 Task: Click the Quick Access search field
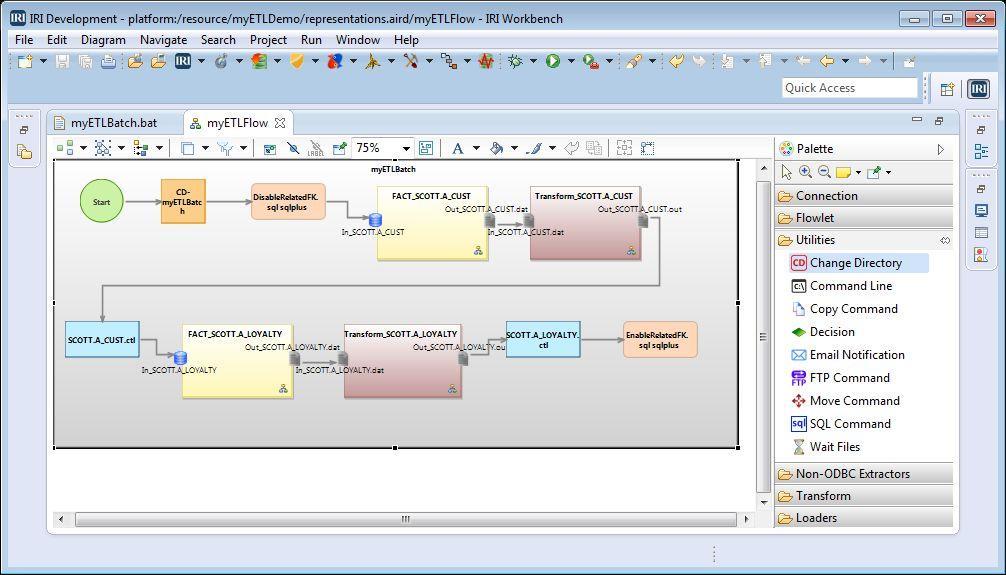coord(849,88)
